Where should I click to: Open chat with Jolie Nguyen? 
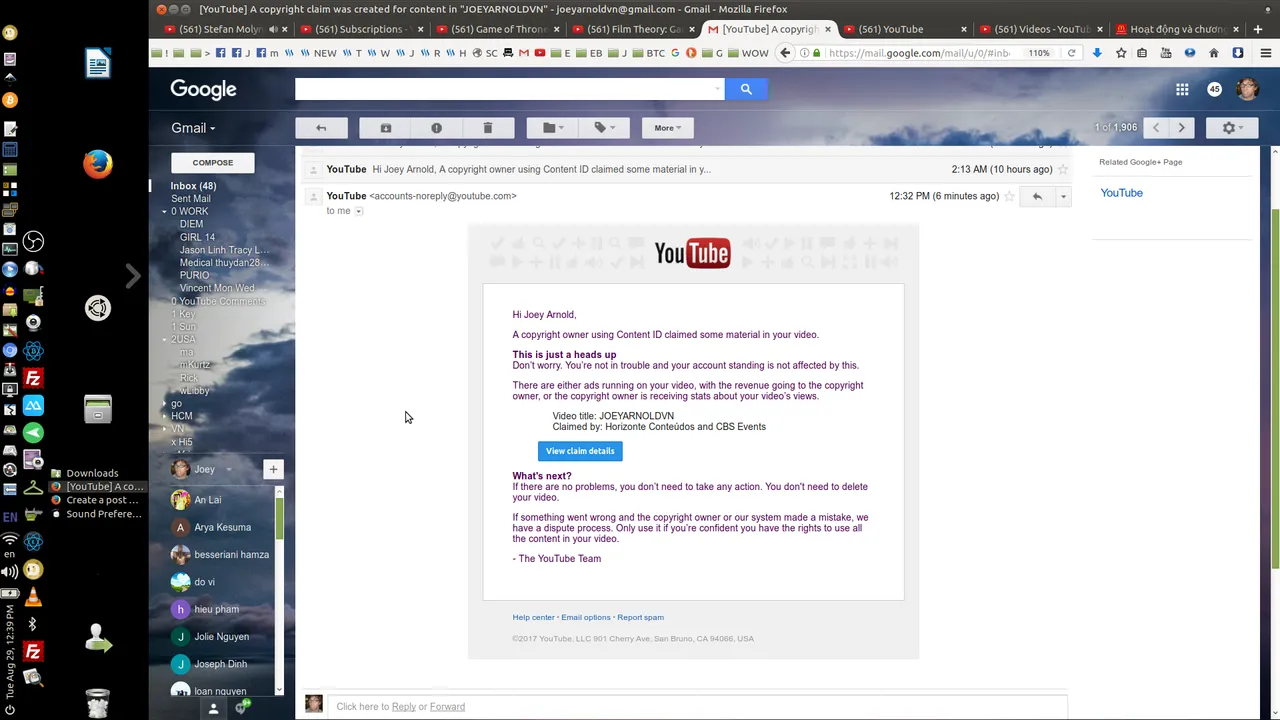[220, 636]
